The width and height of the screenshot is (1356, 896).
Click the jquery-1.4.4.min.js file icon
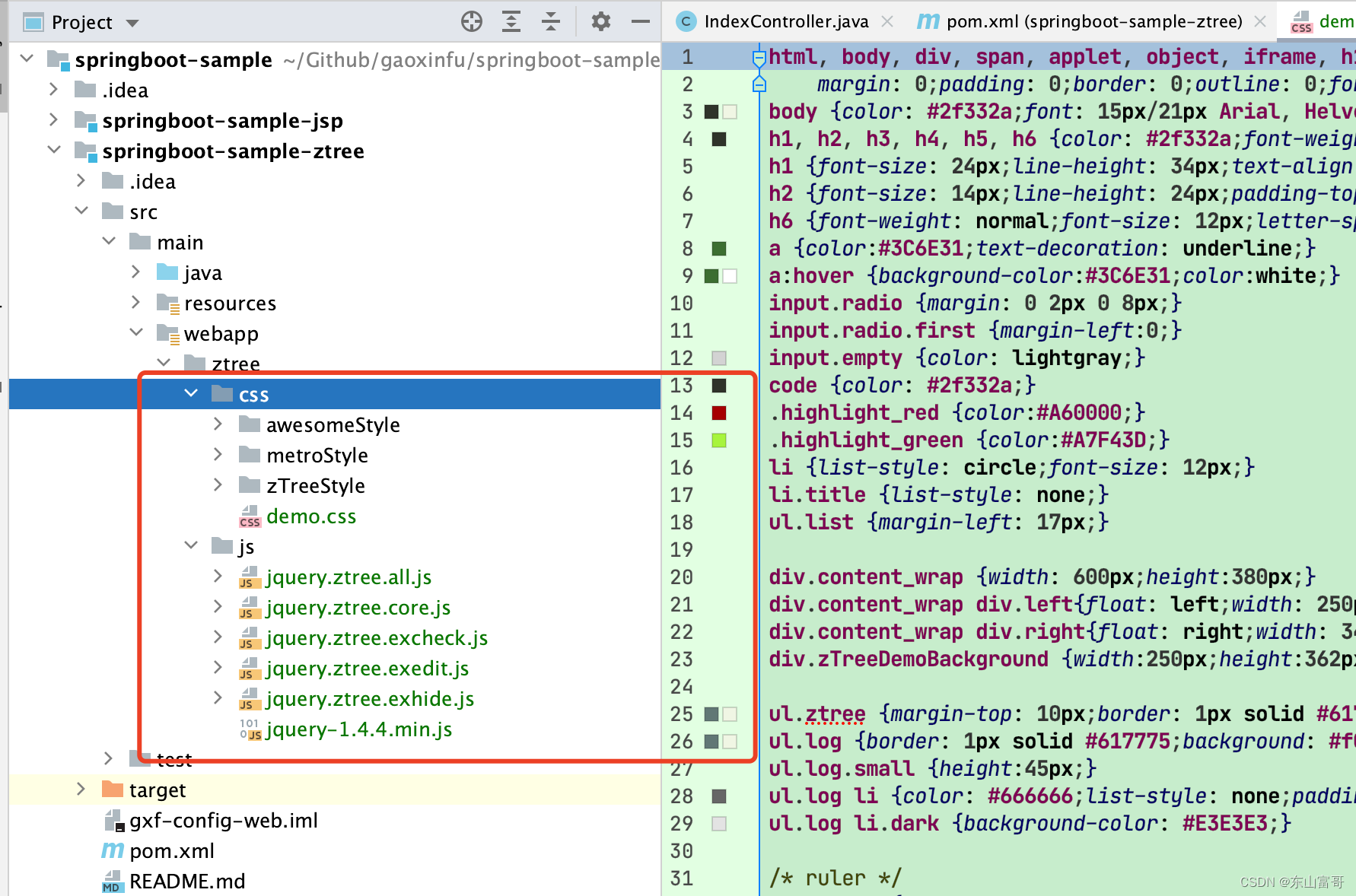[250, 729]
